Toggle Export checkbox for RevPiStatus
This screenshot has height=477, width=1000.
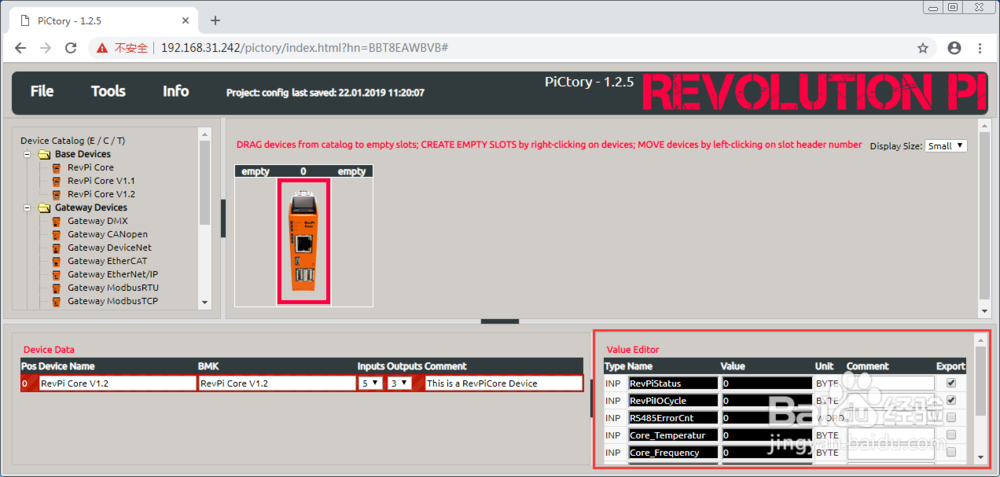coord(952,383)
